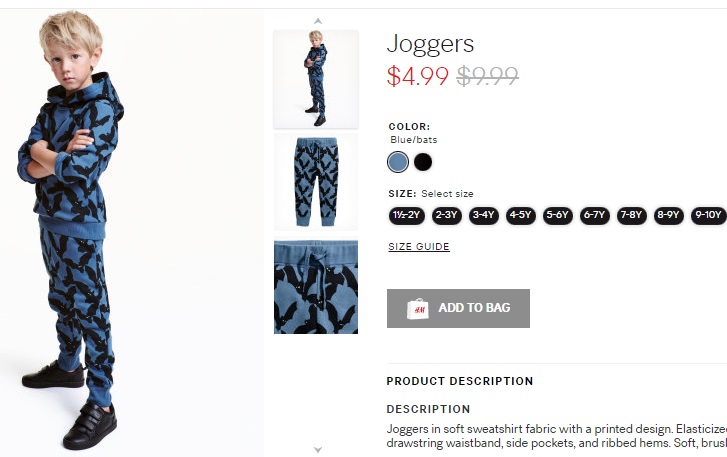Click the up arrow above the thumbnails

318,21
